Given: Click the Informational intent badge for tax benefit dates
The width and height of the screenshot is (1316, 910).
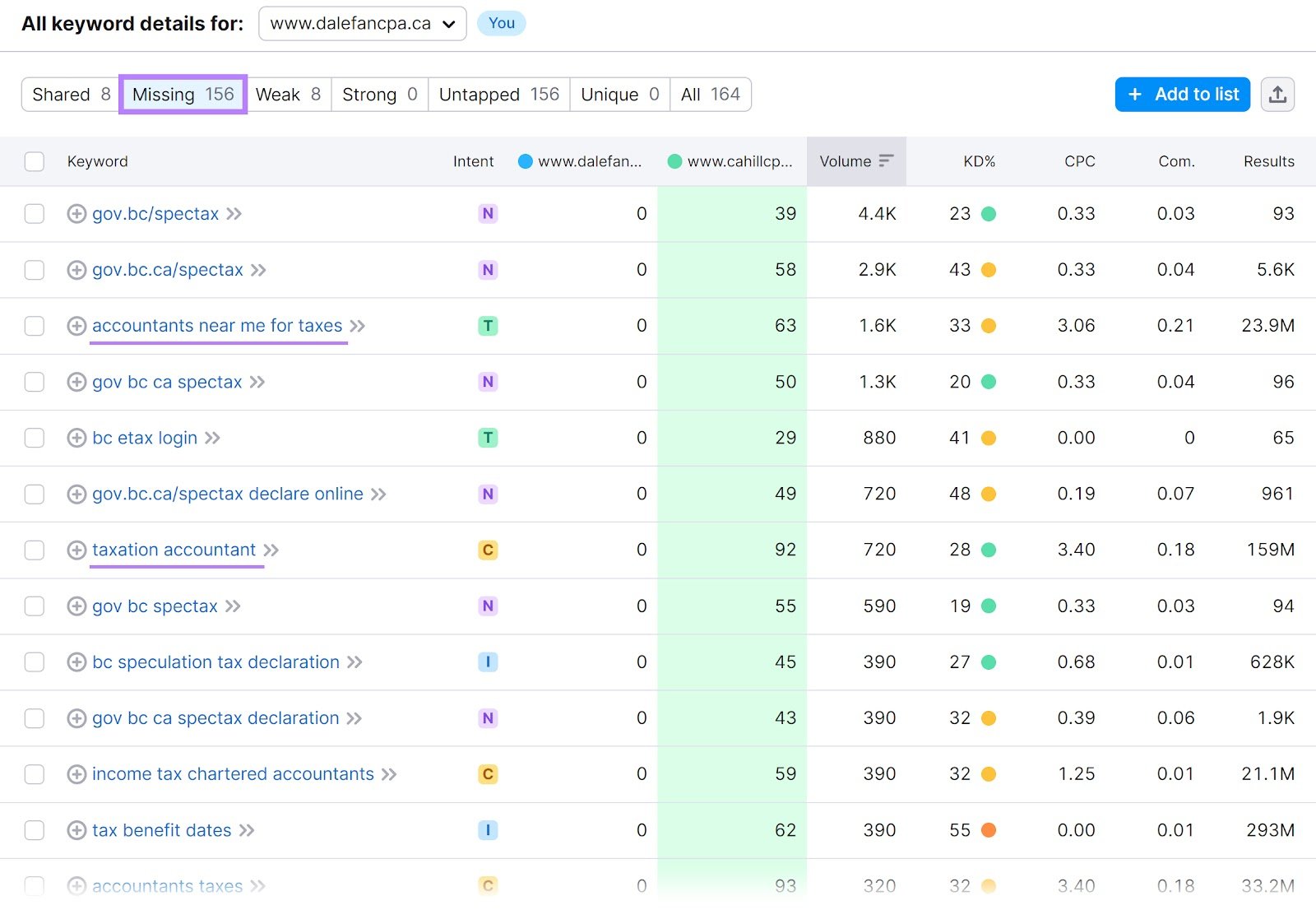Looking at the screenshot, I should coord(488,830).
